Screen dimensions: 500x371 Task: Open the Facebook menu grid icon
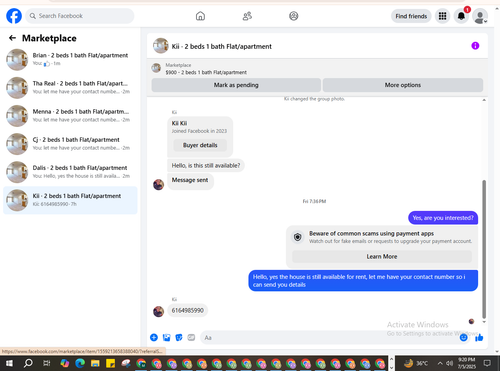tap(442, 16)
